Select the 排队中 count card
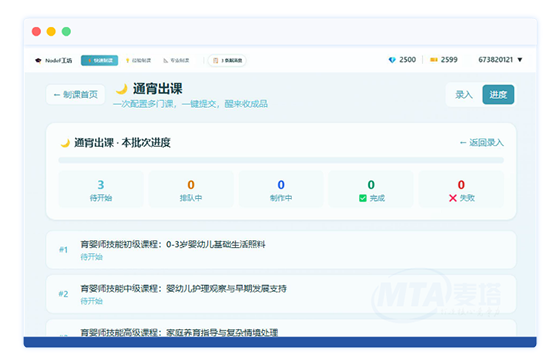The width and height of the screenshot is (560, 364). (191, 189)
